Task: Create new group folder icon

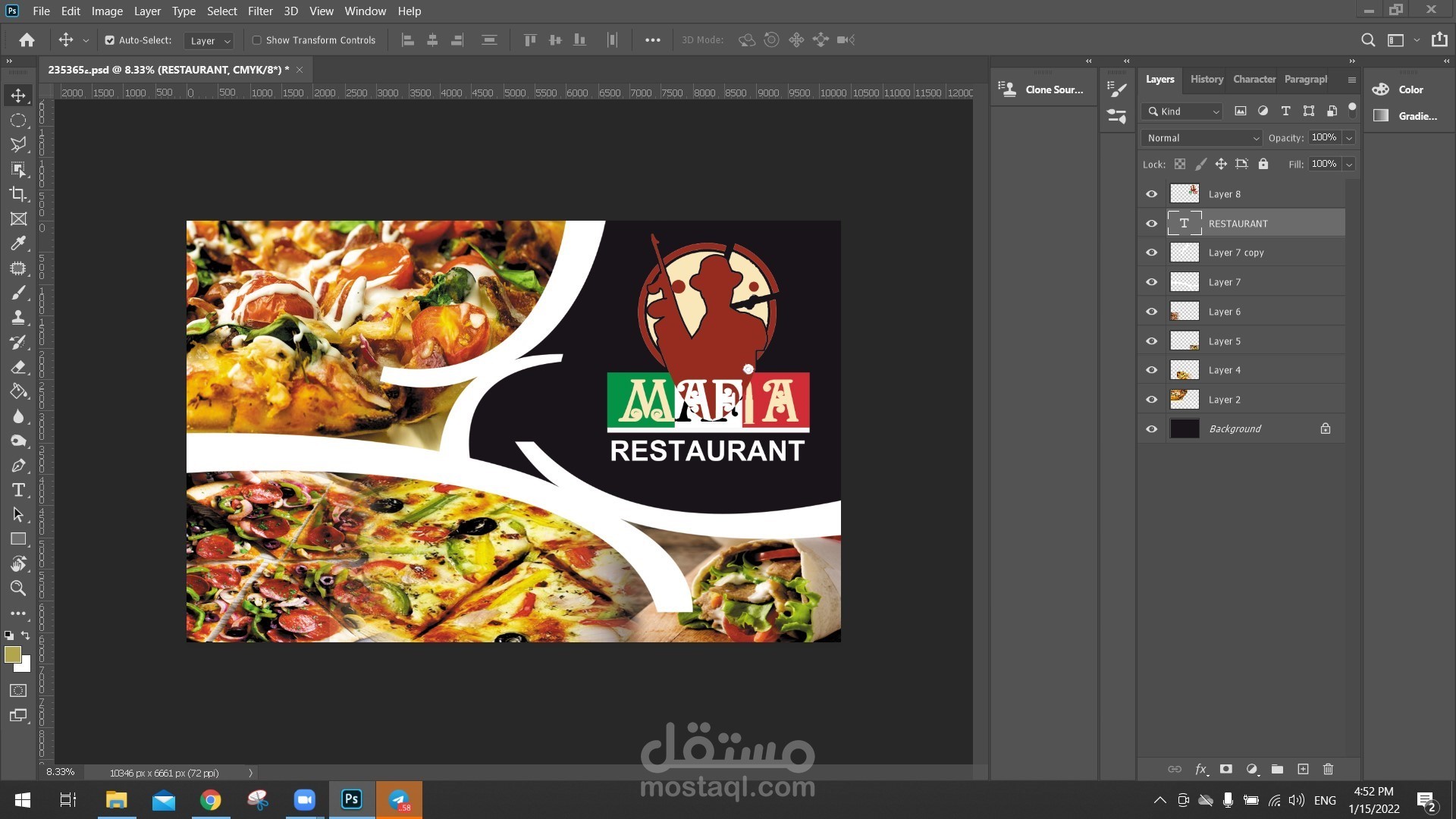Action: coord(1277,769)
